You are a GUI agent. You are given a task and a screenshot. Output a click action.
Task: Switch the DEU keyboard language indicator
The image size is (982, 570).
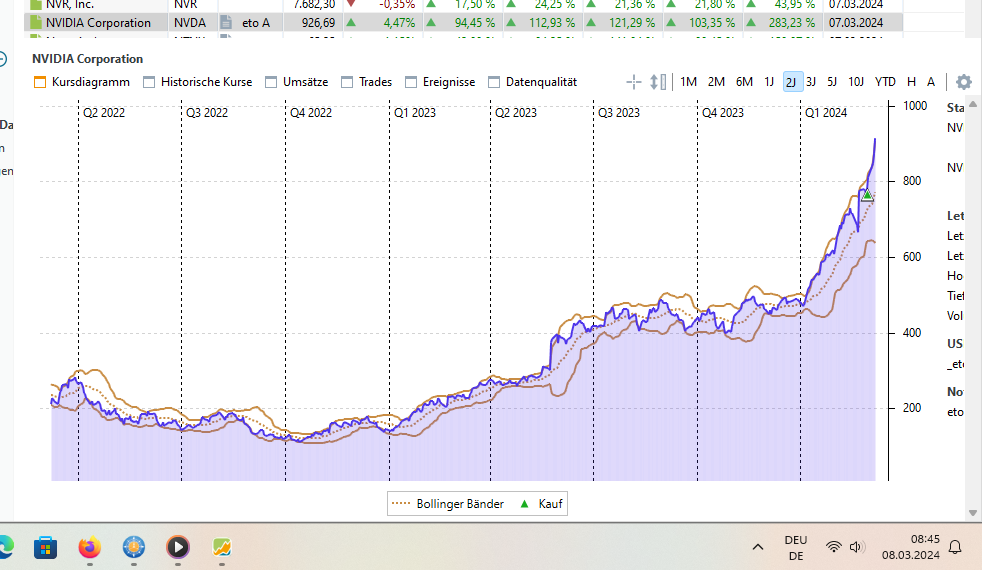pyautogui.click(x=796, y=547)
